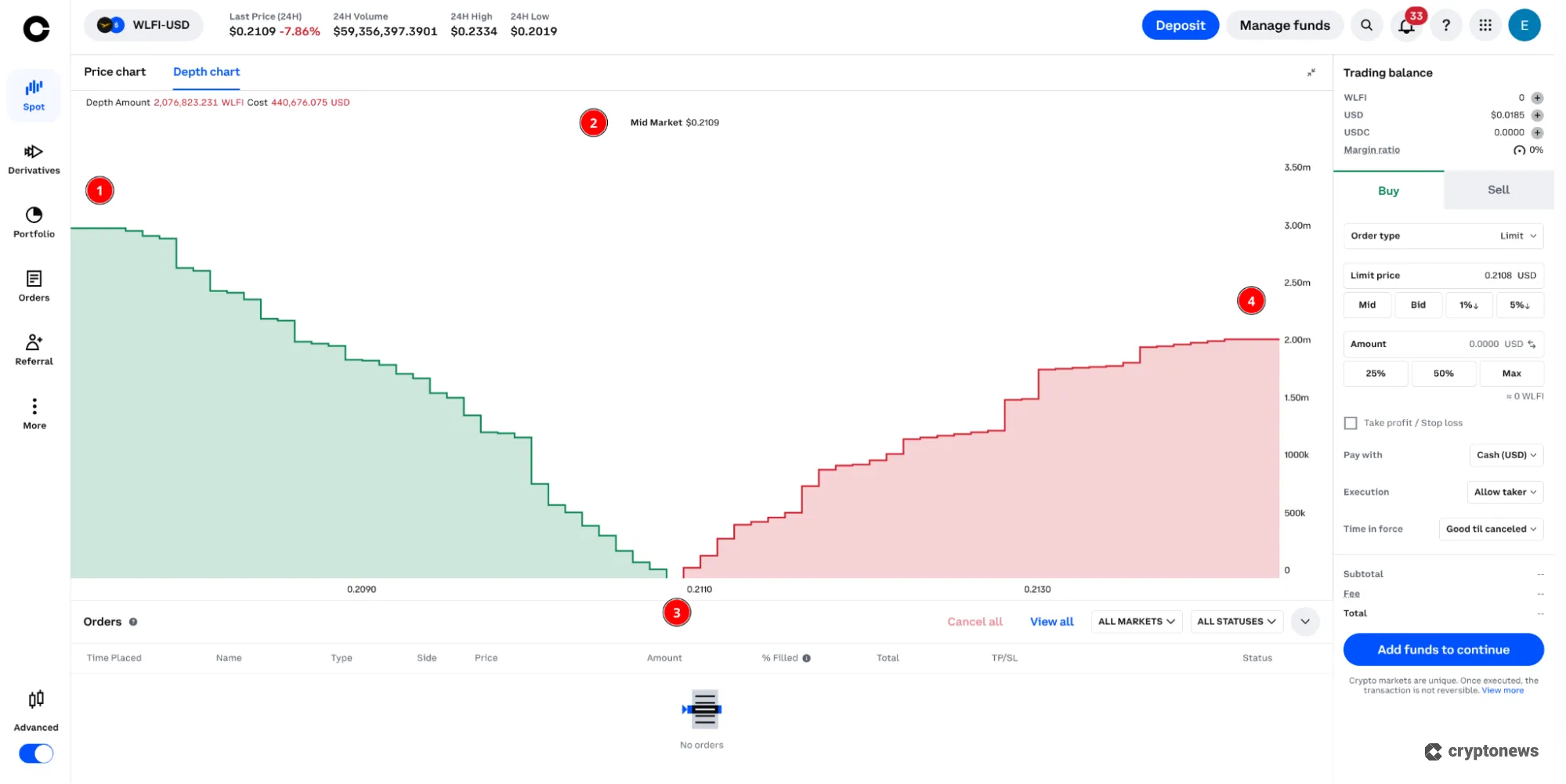Click Add funds to continue
1566x784 pixels.
click(x=1443, y=649)
